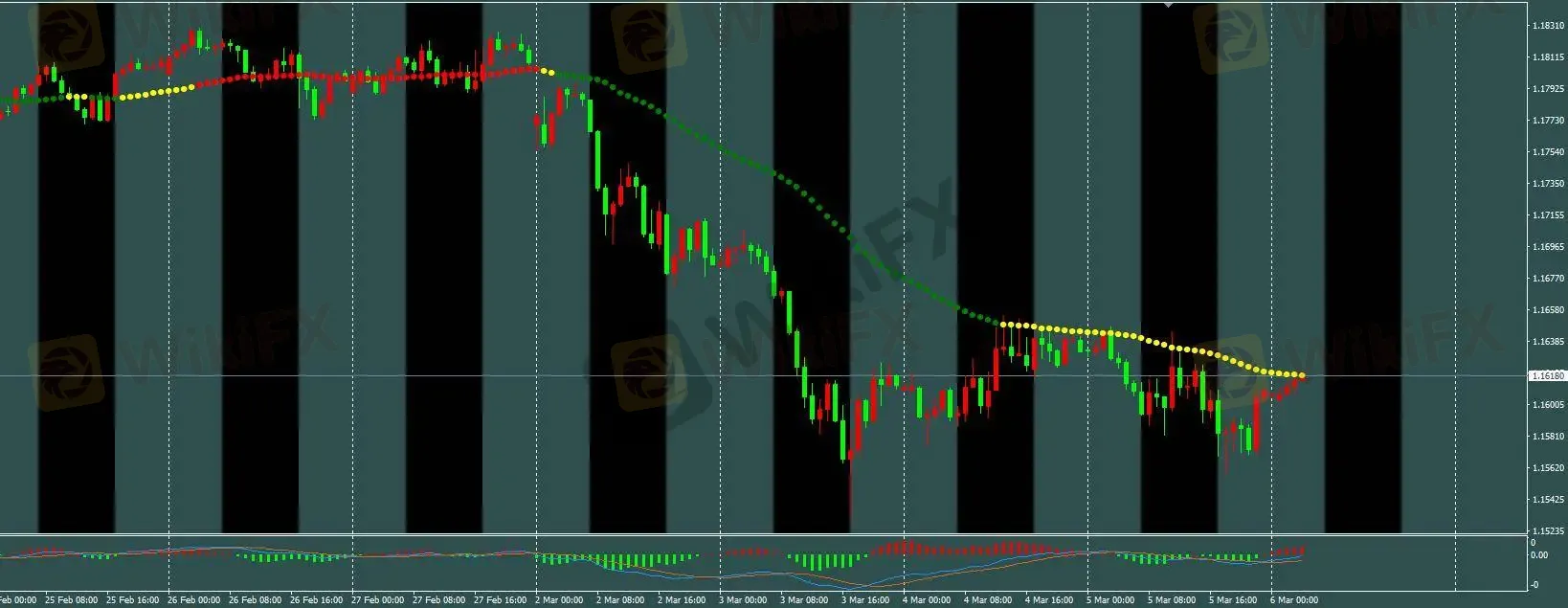Click the 1.16770 price axis label

tap(1547, 279)
